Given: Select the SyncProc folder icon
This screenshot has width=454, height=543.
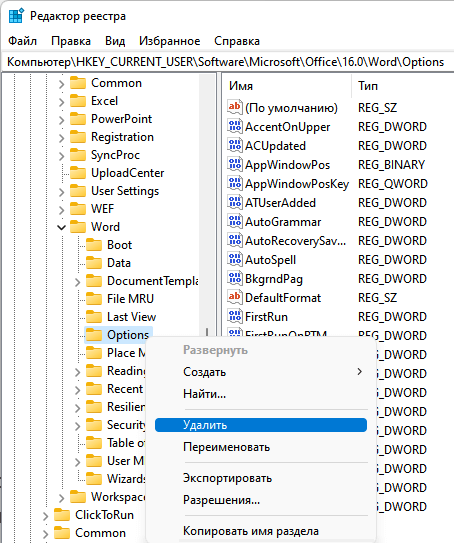Looking at the screenshot, I should pos(78,155).
